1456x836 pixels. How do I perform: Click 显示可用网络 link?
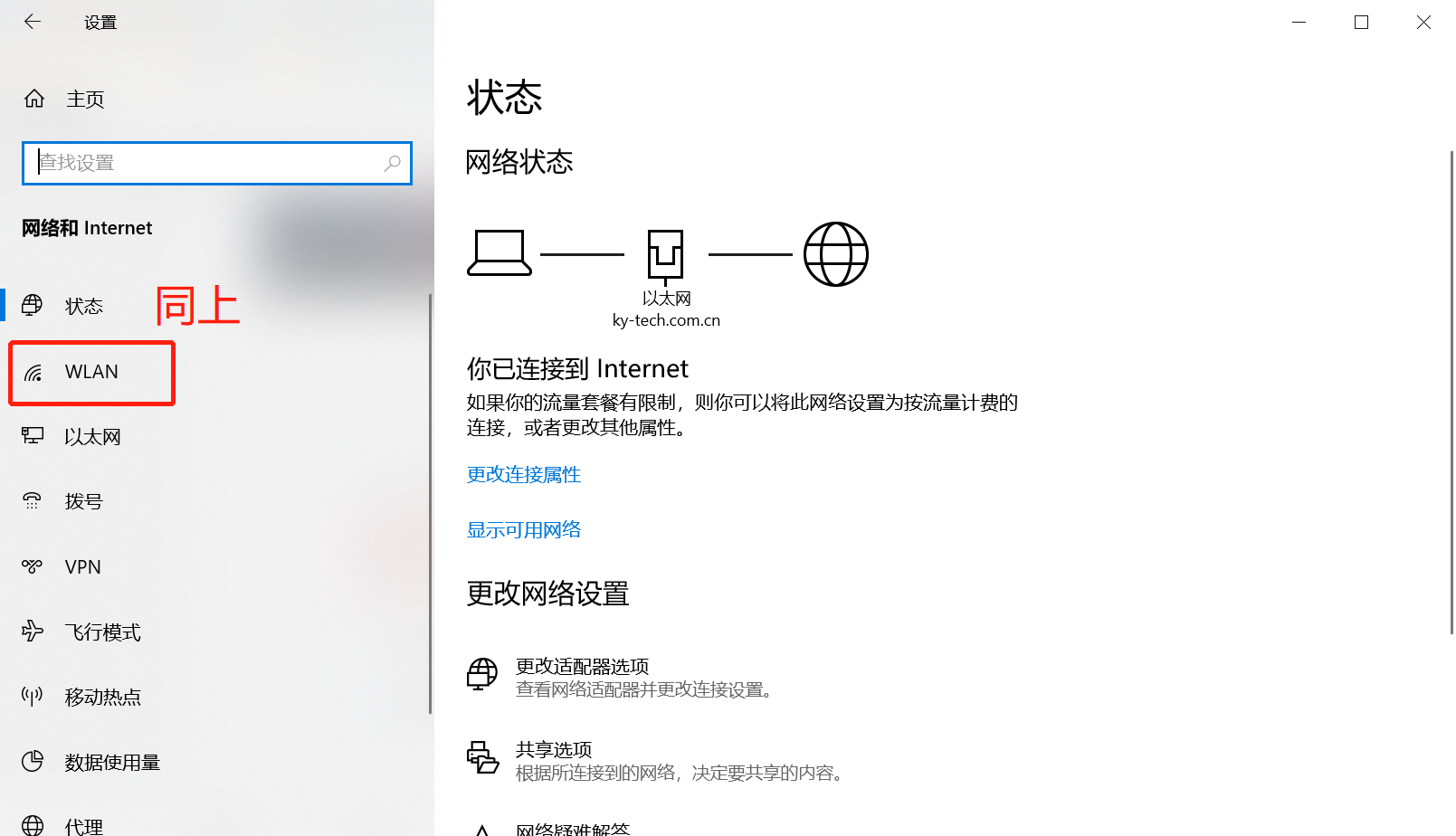(524, 529)
